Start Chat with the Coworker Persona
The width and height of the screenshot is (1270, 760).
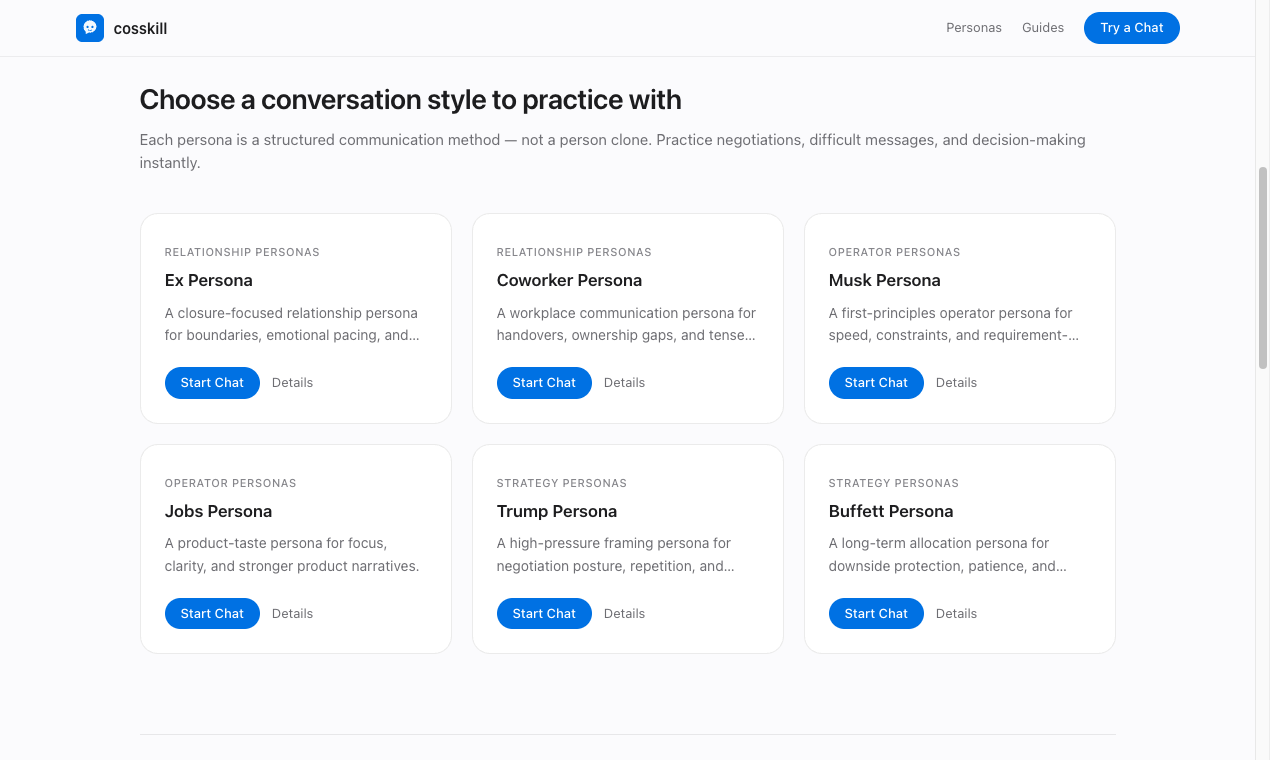(x=544, y=383)
